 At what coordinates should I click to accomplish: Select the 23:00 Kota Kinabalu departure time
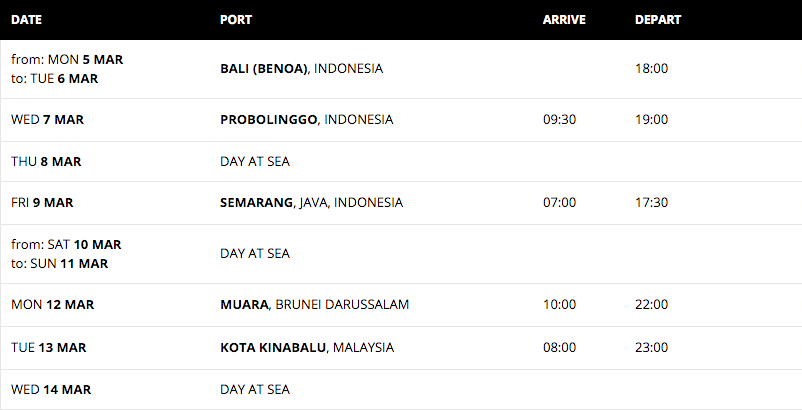tap(651, 348)
